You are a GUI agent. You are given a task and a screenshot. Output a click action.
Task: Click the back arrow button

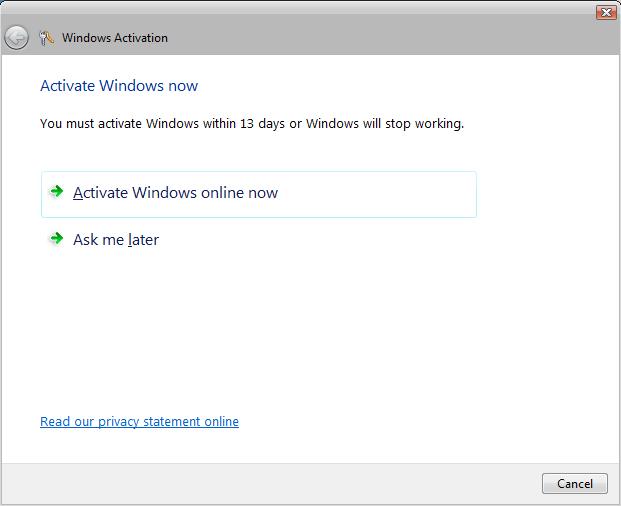(x=16, y=38)
